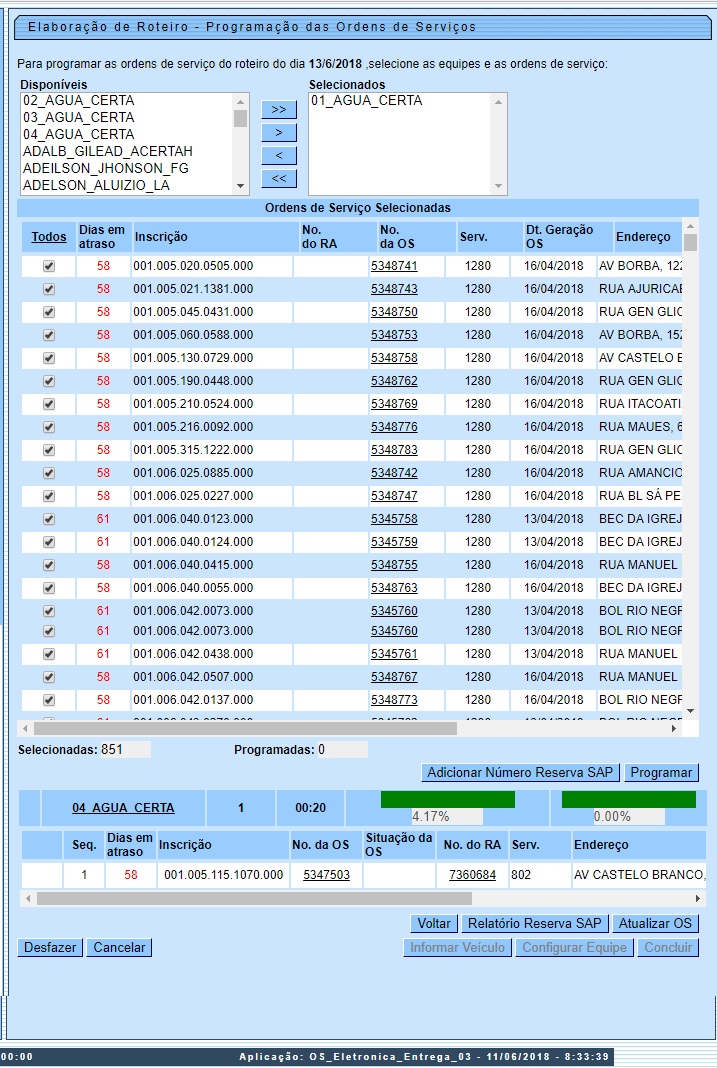
Task: Click the Relatório Reserva SAP button
Action: (535, 923)
